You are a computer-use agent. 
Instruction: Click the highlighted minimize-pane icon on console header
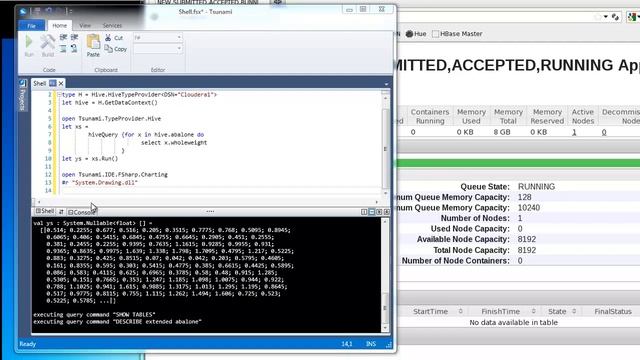click(372, 212)
